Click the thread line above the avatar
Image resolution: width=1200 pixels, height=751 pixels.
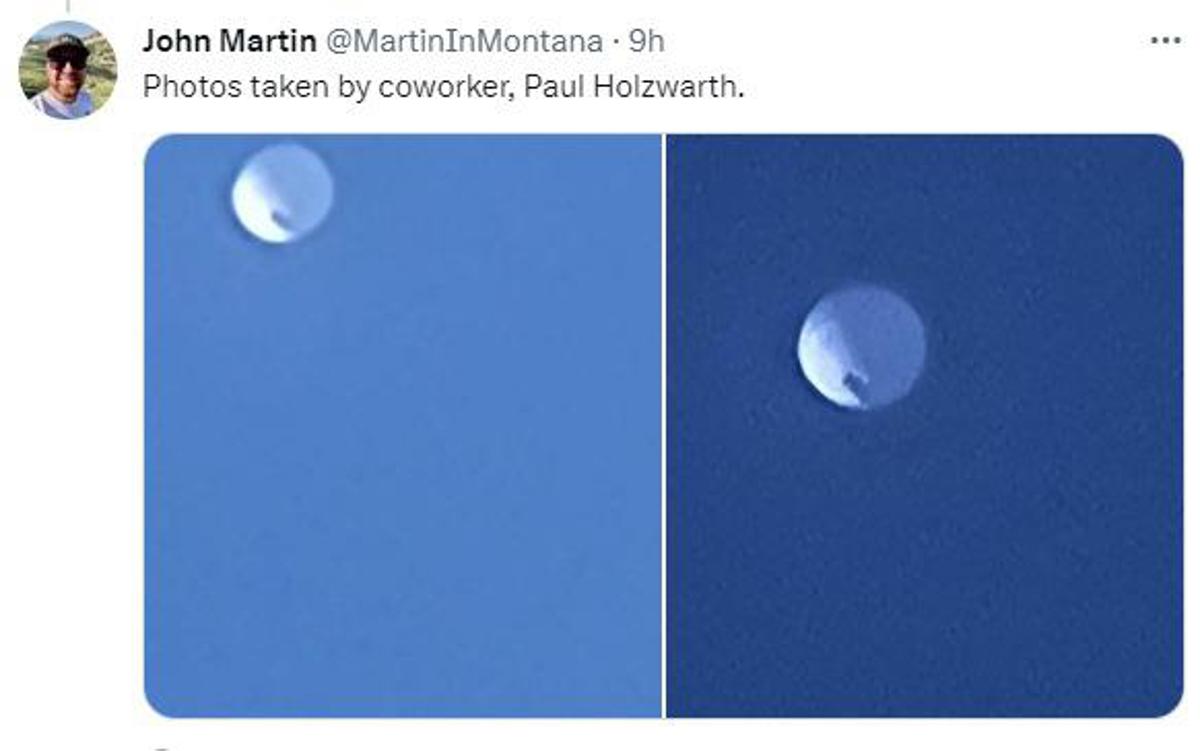pos(67,6)
